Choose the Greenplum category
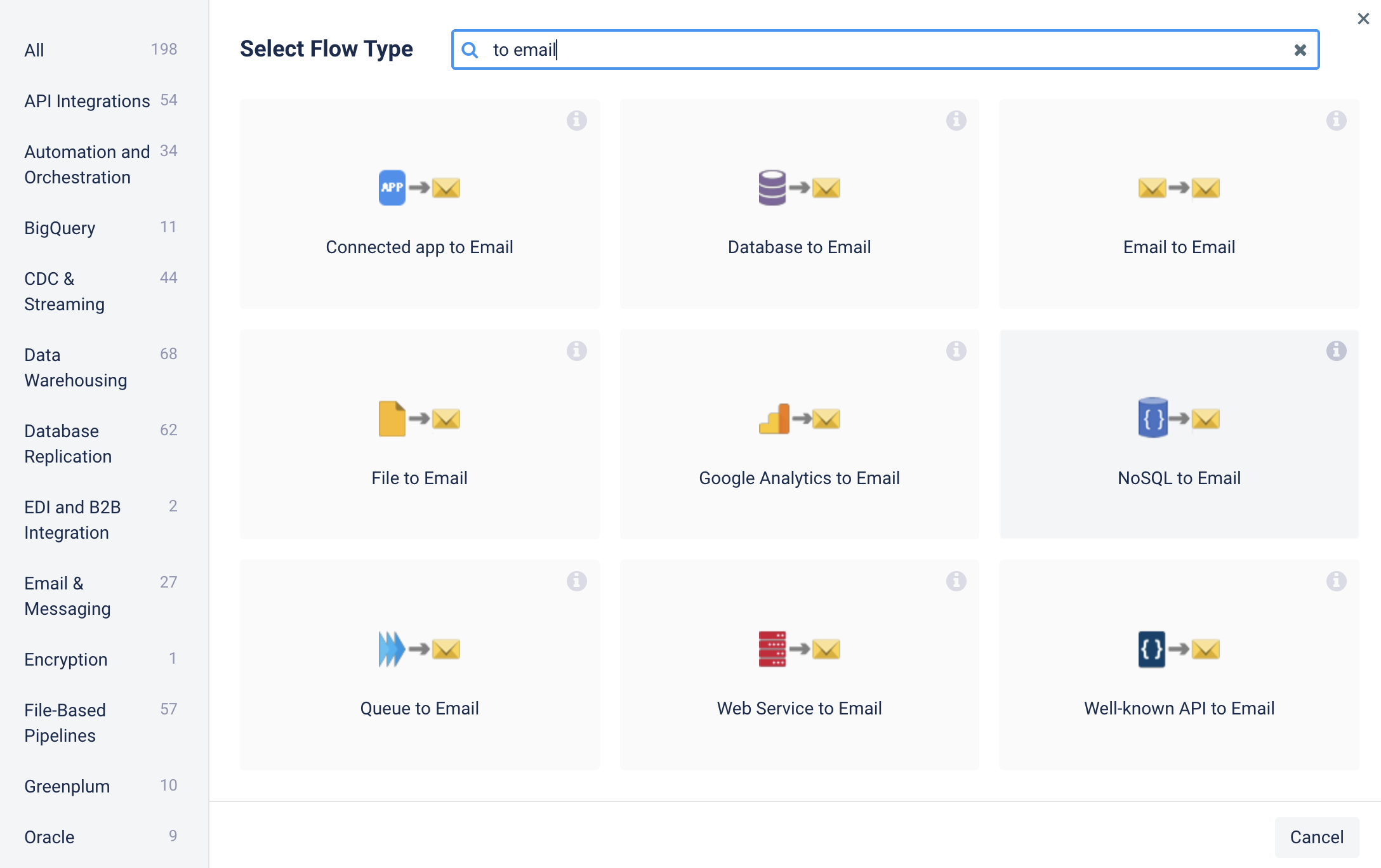Screen dimensions: 1381x868 101,786
